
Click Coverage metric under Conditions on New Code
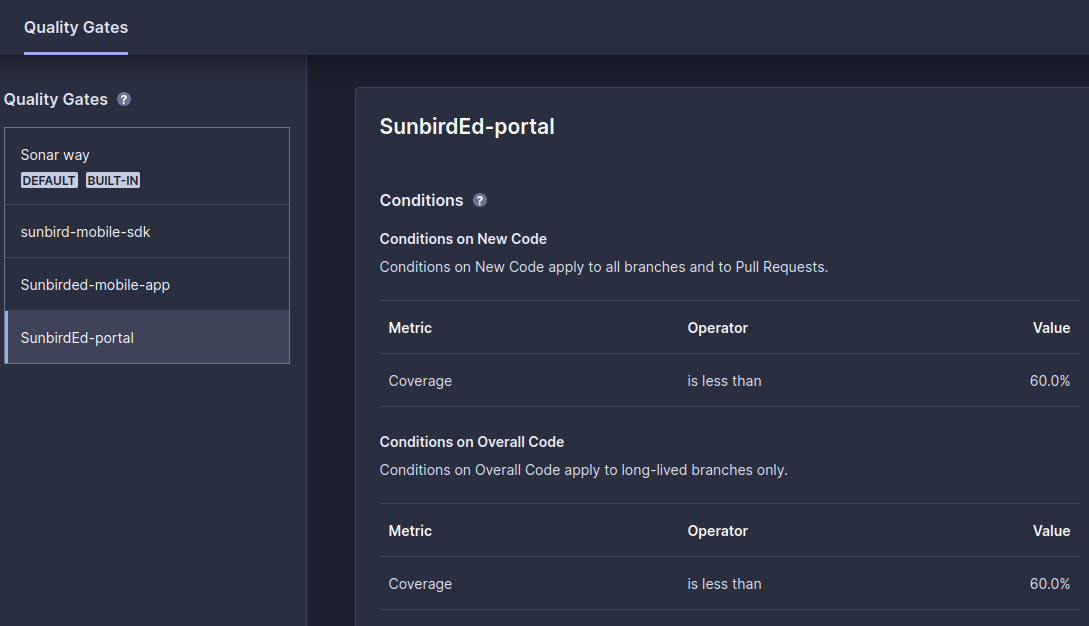[420, 381]
